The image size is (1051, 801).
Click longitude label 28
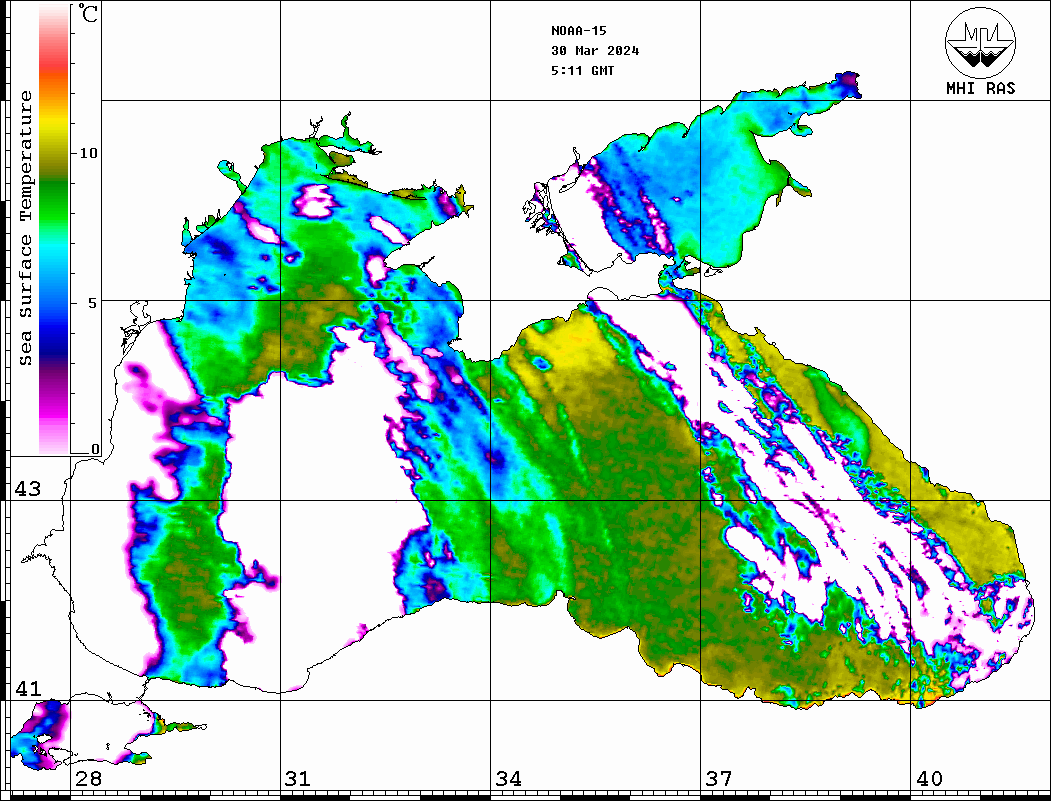88,779
